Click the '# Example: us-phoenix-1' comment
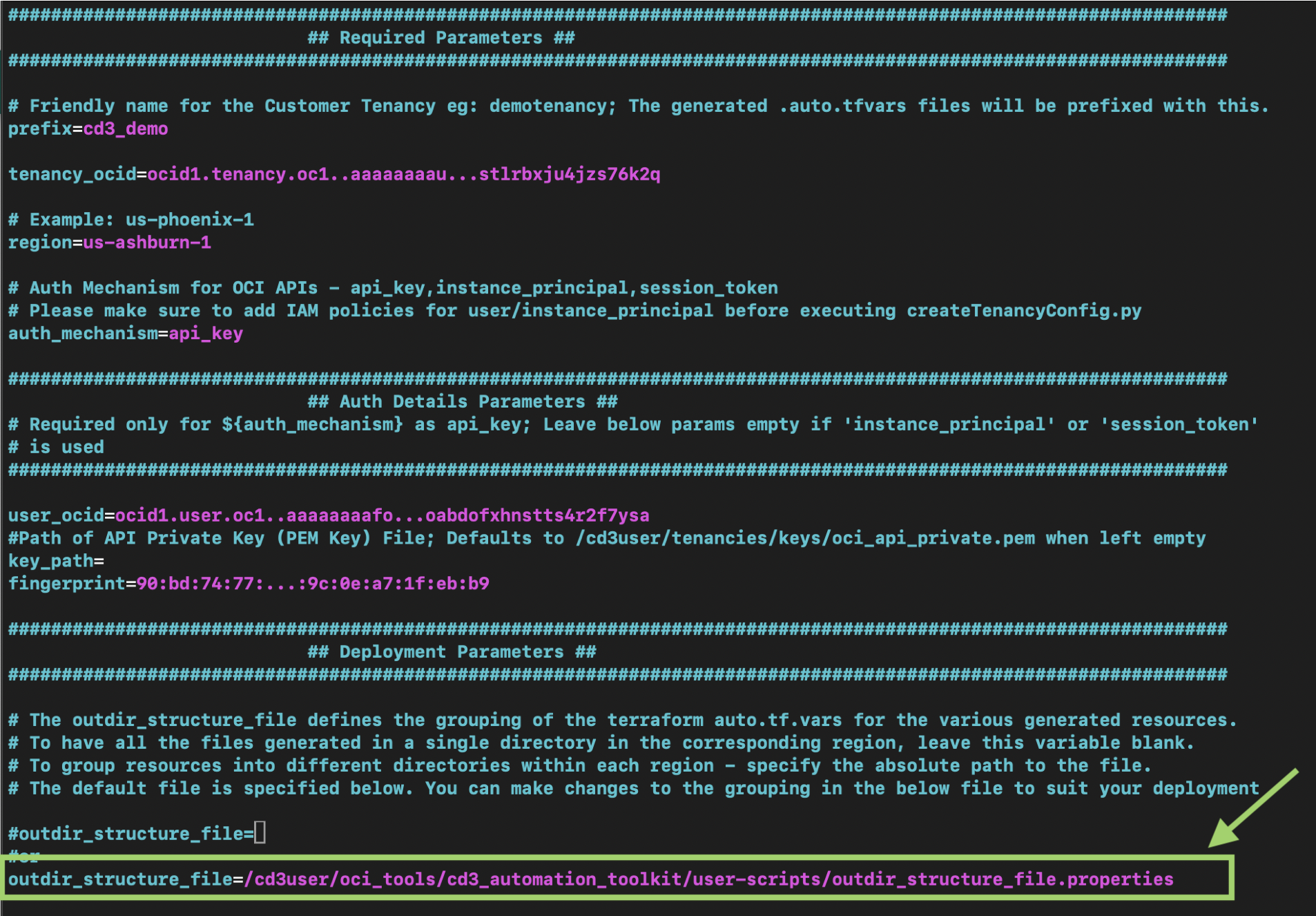Image resolution: width=1316 pixels, height=916 pixels. coord(130,220)
